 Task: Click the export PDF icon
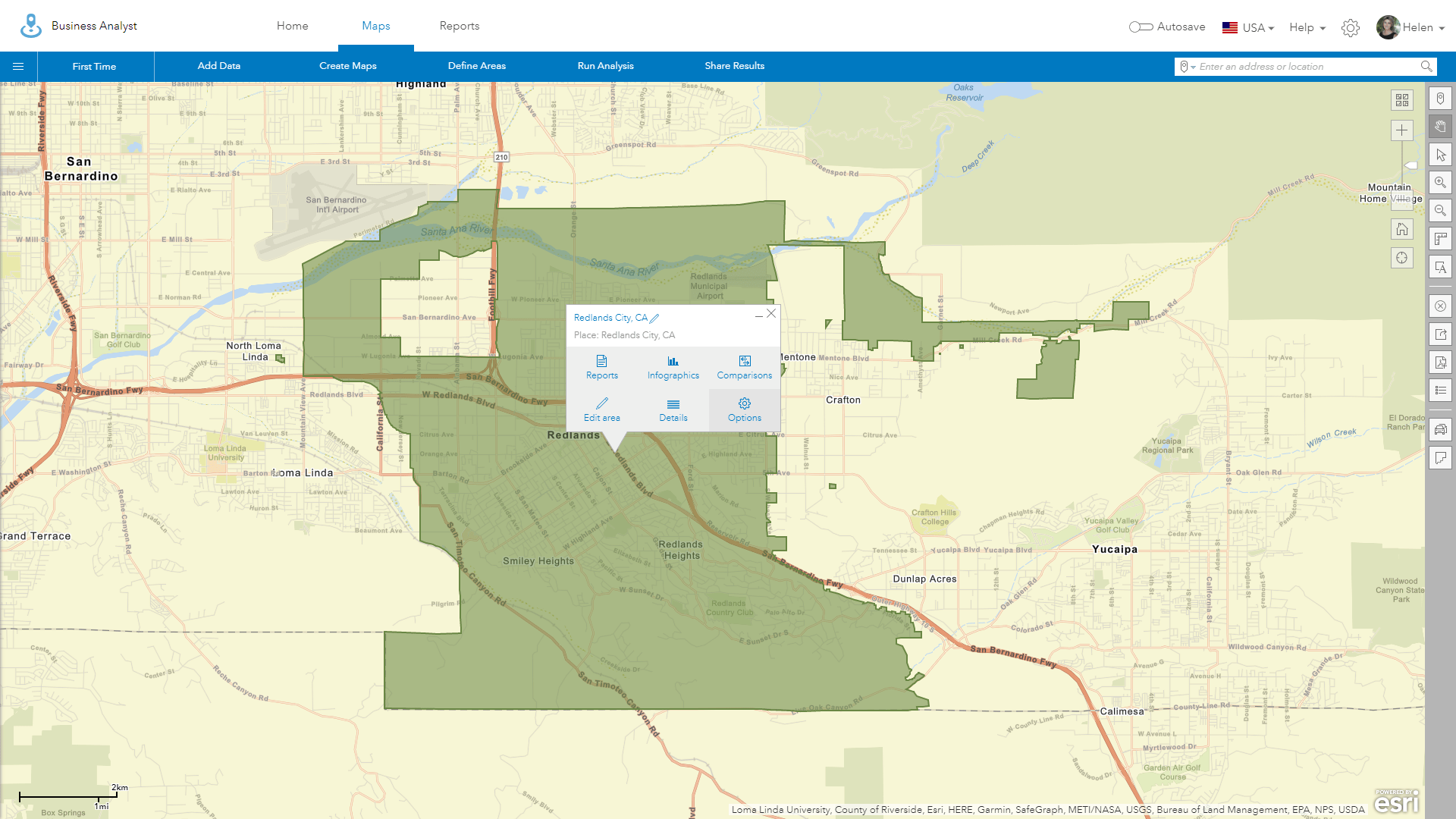pos(1440,362)
